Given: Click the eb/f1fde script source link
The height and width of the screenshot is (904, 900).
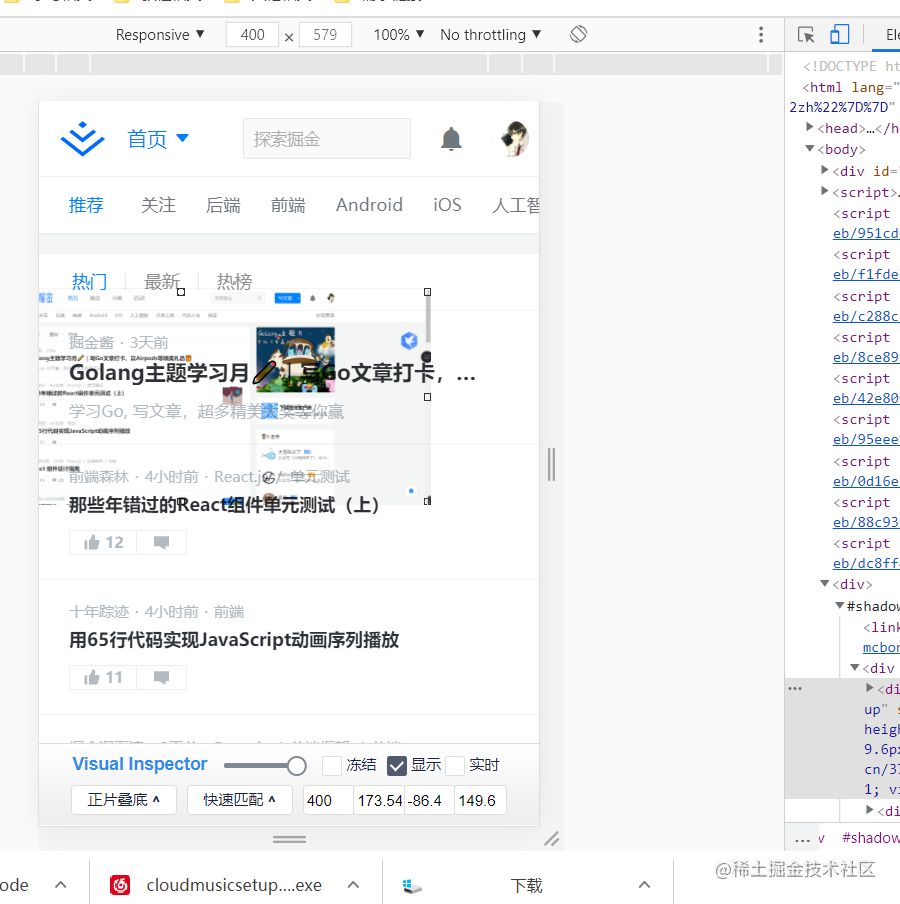Looking at the screenshot, I should (x=866, y=274).
